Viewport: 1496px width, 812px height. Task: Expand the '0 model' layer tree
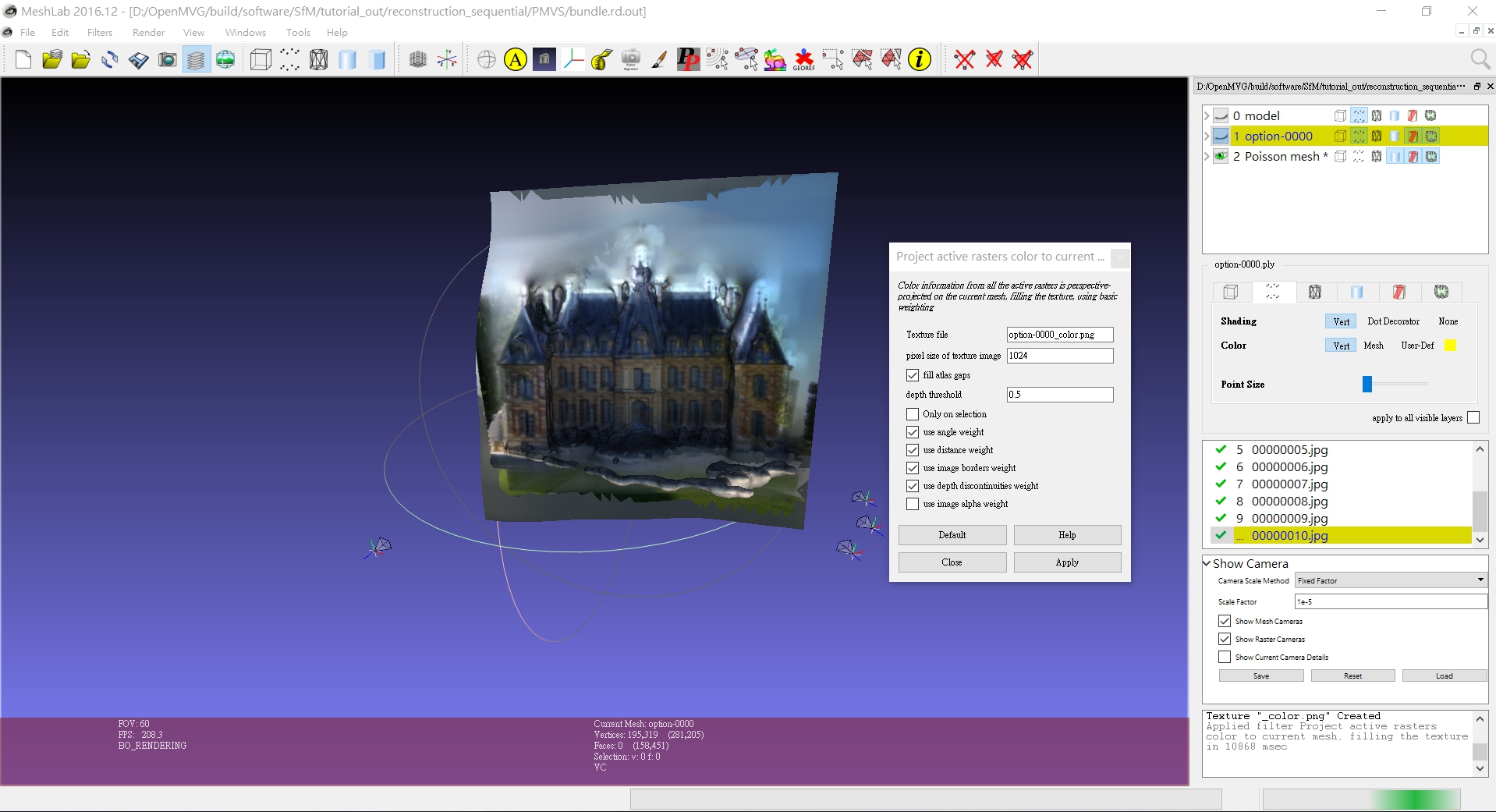(1207, 115)
